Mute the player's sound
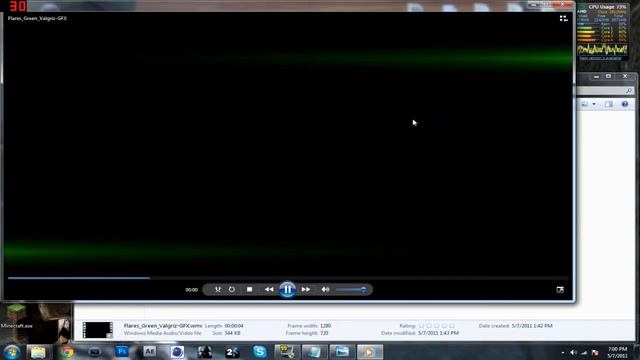The height and width of the screenshot is (360, 640). pos(325,289)
